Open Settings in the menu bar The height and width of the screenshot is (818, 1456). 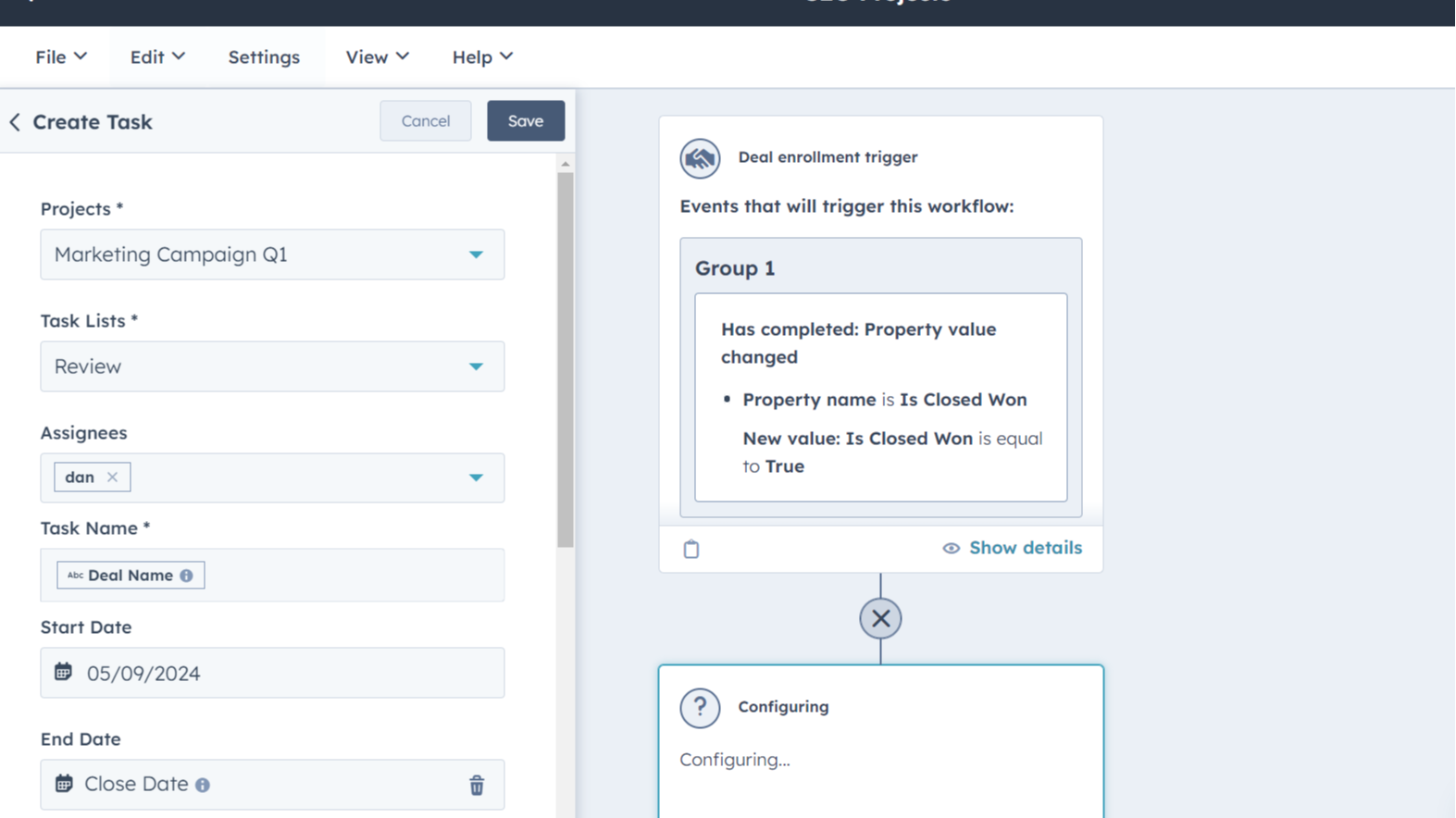tap(264, 57)
